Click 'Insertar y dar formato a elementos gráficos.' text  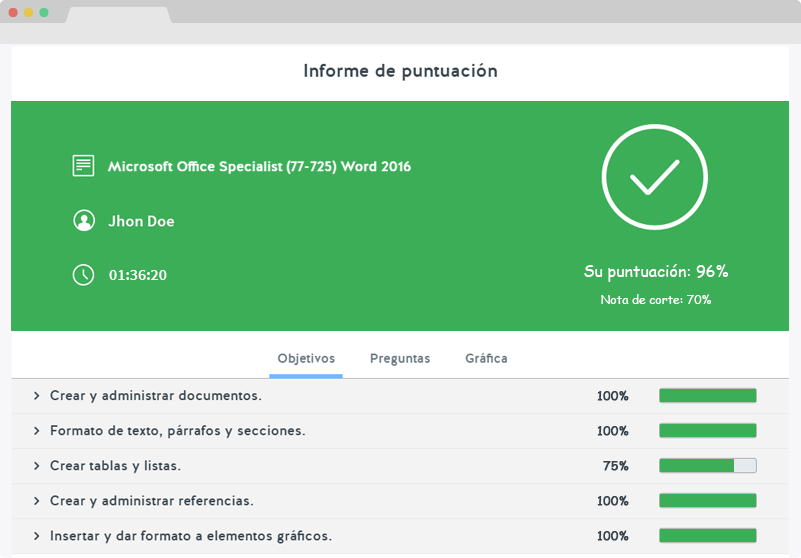191,536
